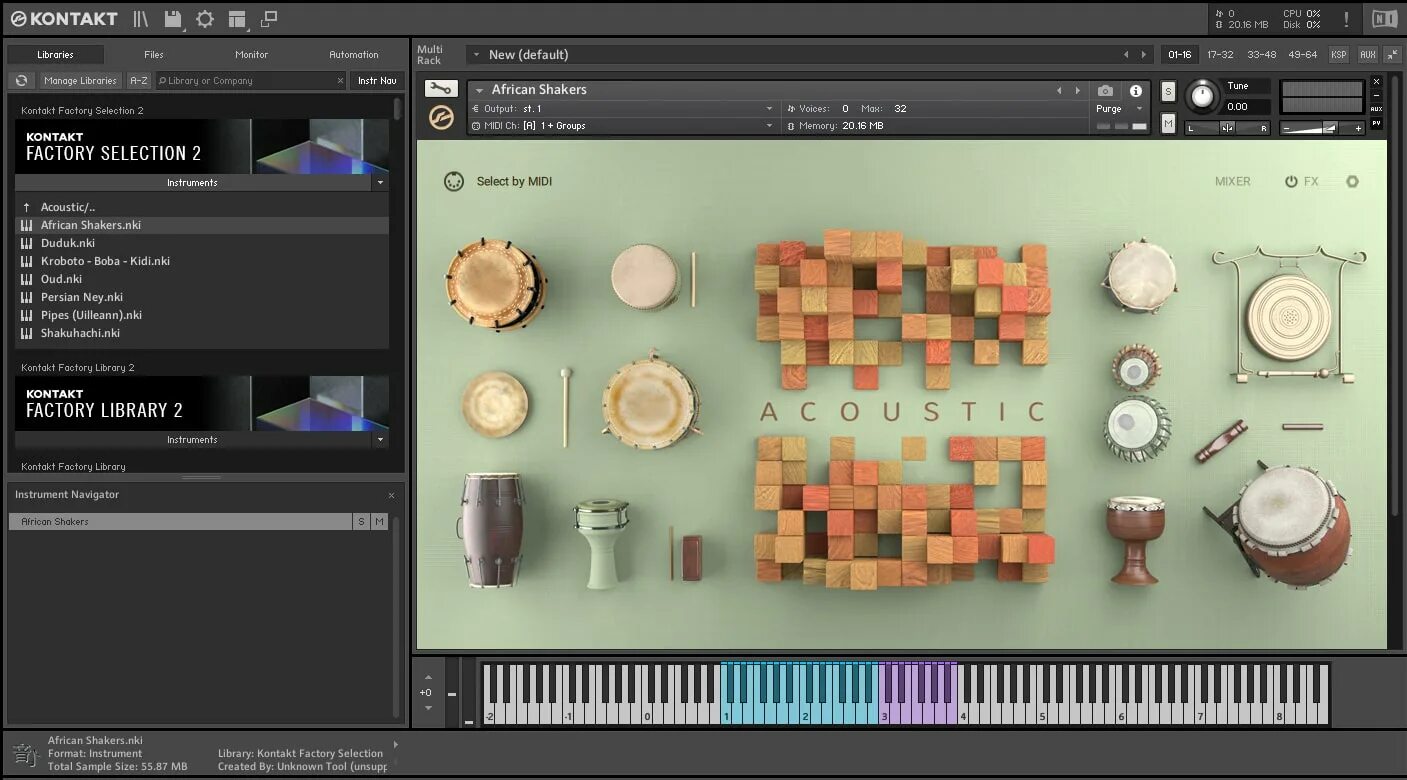Open the MIXER view

pyautogui.click(x=1232, y=181)
